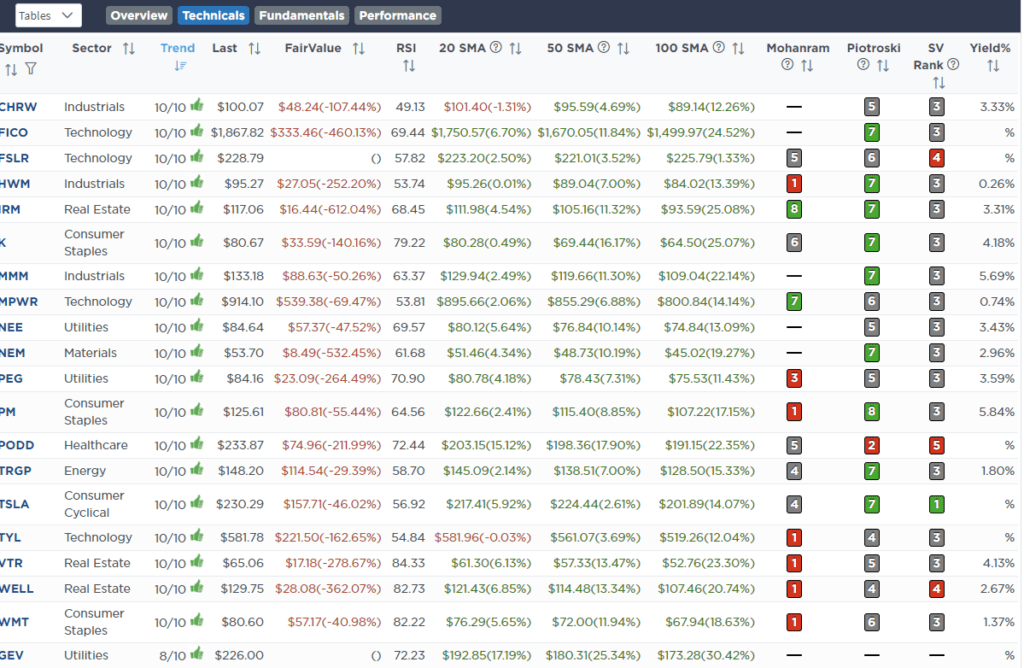
Task: Select GEV 50 SMA $180.31(25.34%)
Action: point(593,656)
